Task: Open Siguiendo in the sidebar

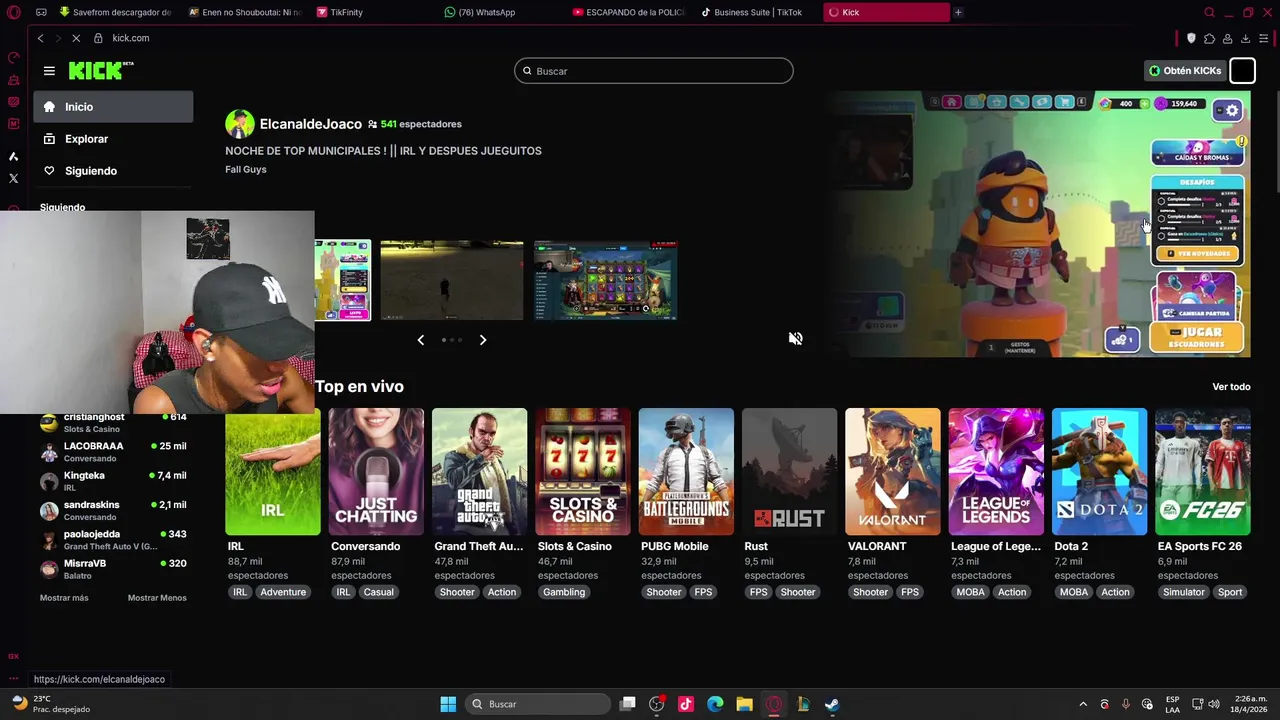Action: coord(113,171)
